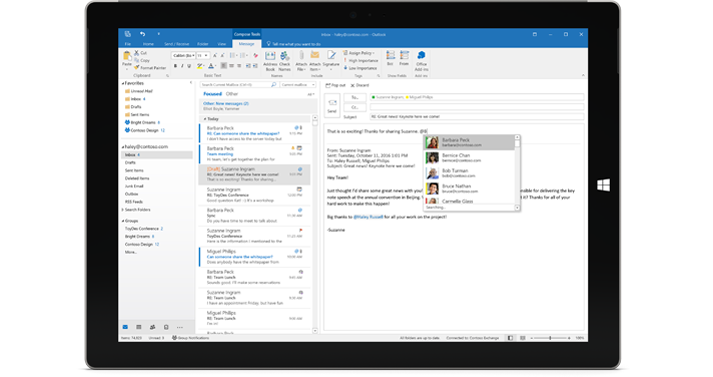This screenshot has height=377, width=713.
Task: Switch to the Folder ribbon tab
Action: tap(203, 44)
